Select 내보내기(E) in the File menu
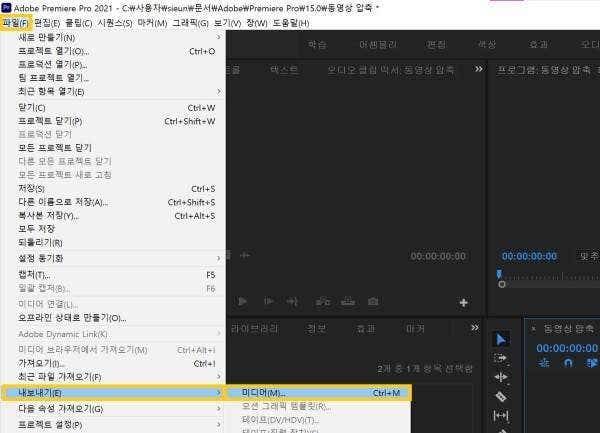 coord(113,393)
